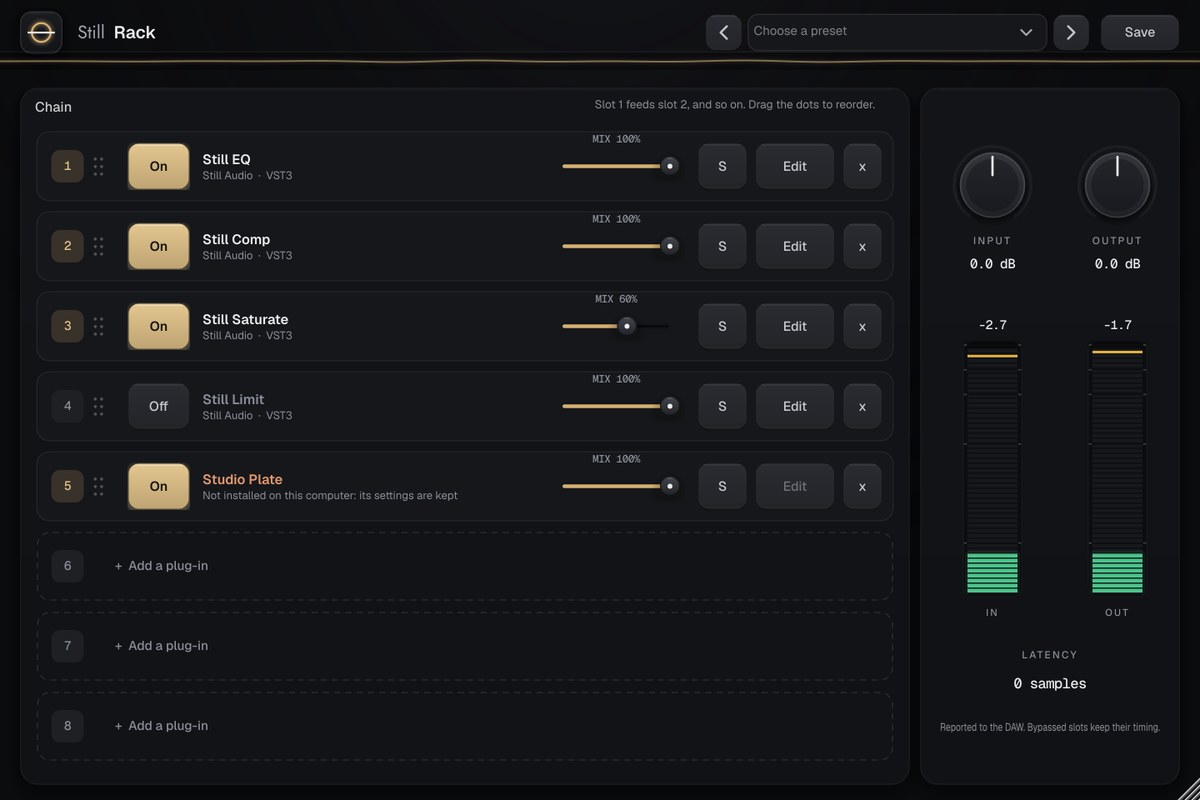Go to the next preset arrow

click(x=1071, y=32)
